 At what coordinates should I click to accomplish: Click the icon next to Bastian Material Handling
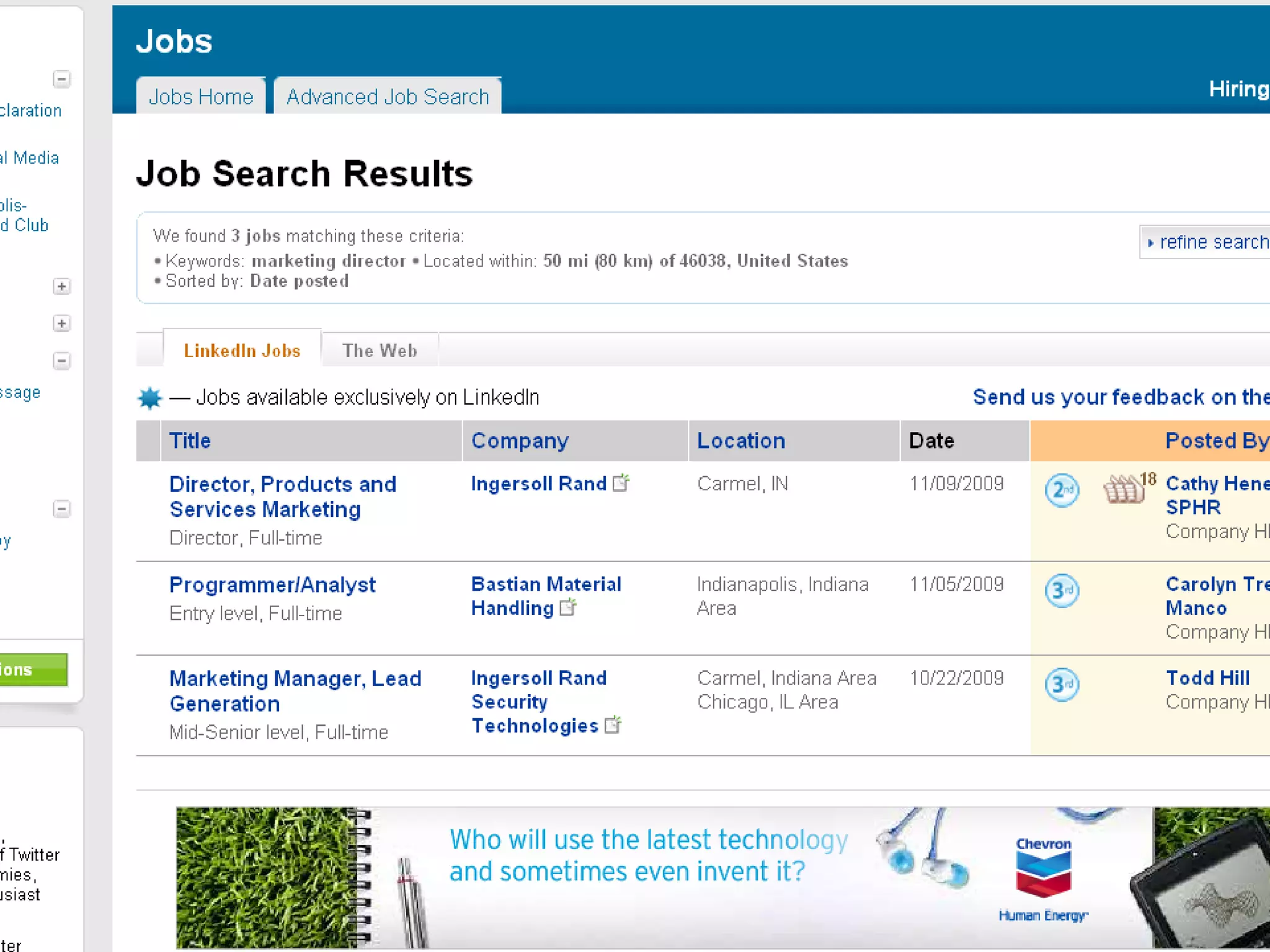coord(567,607)
